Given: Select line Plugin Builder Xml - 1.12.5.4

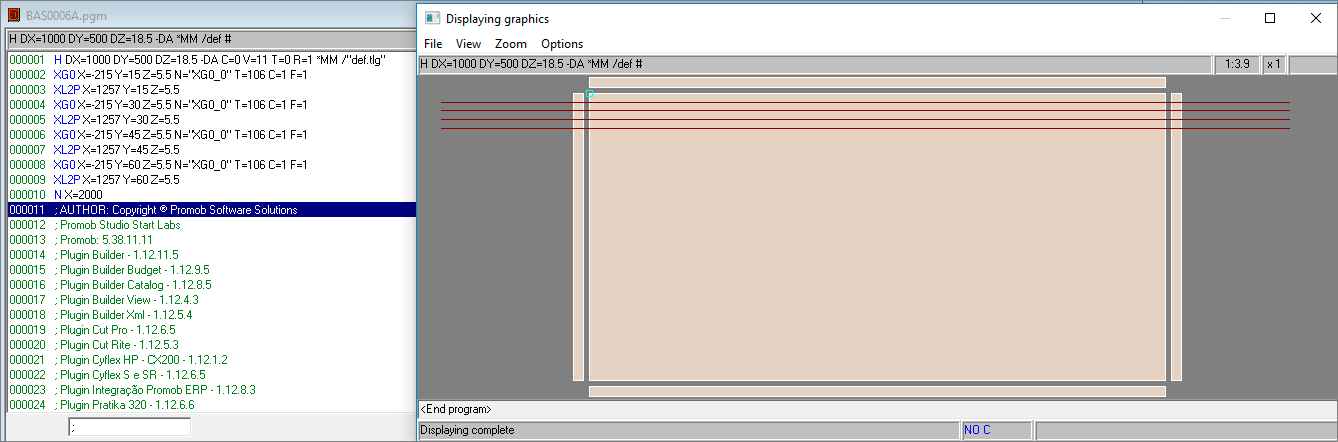Looking at the screenshot, I should [211, 315].
